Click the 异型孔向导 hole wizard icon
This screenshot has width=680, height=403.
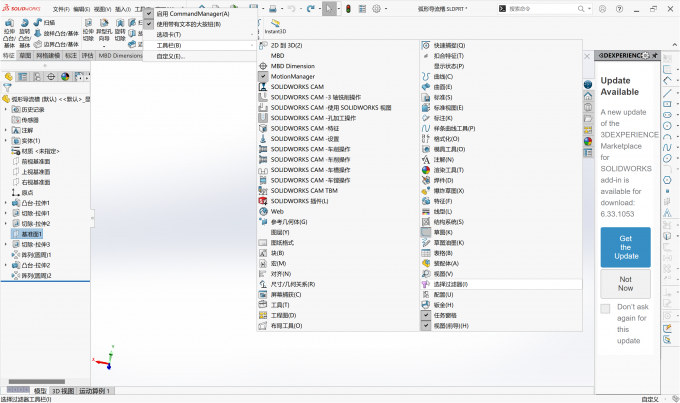click(104, 23)
